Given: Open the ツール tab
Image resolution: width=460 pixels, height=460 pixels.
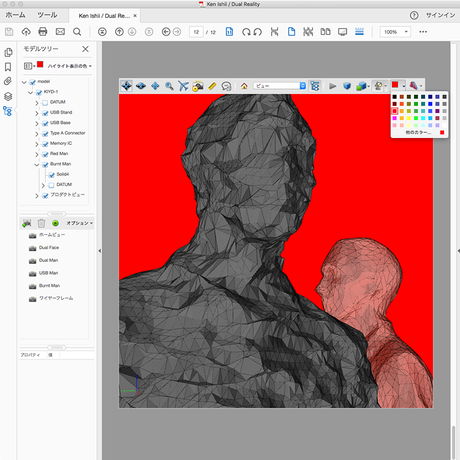Looking at the screenshot, I should point(47,15).
